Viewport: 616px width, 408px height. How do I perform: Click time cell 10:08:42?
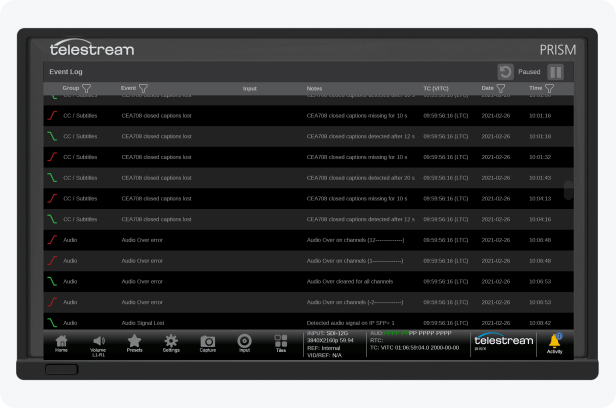[540, 323]
